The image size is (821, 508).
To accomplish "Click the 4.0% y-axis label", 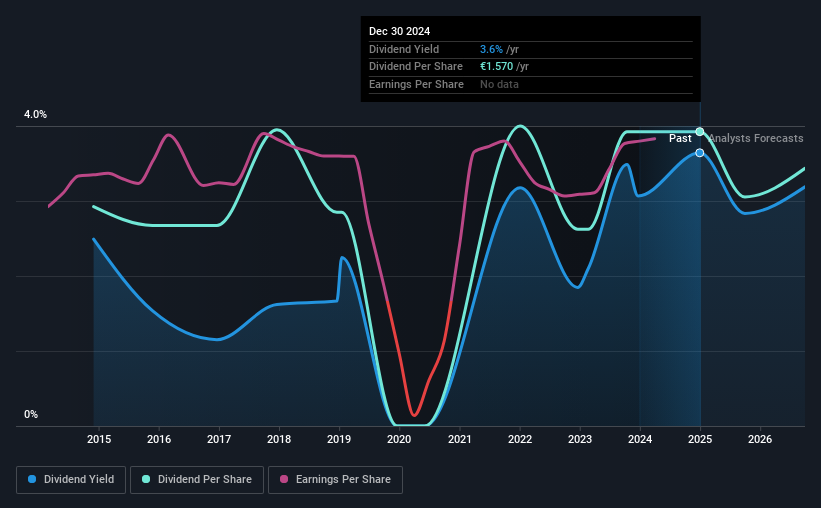I will point(36,115).
